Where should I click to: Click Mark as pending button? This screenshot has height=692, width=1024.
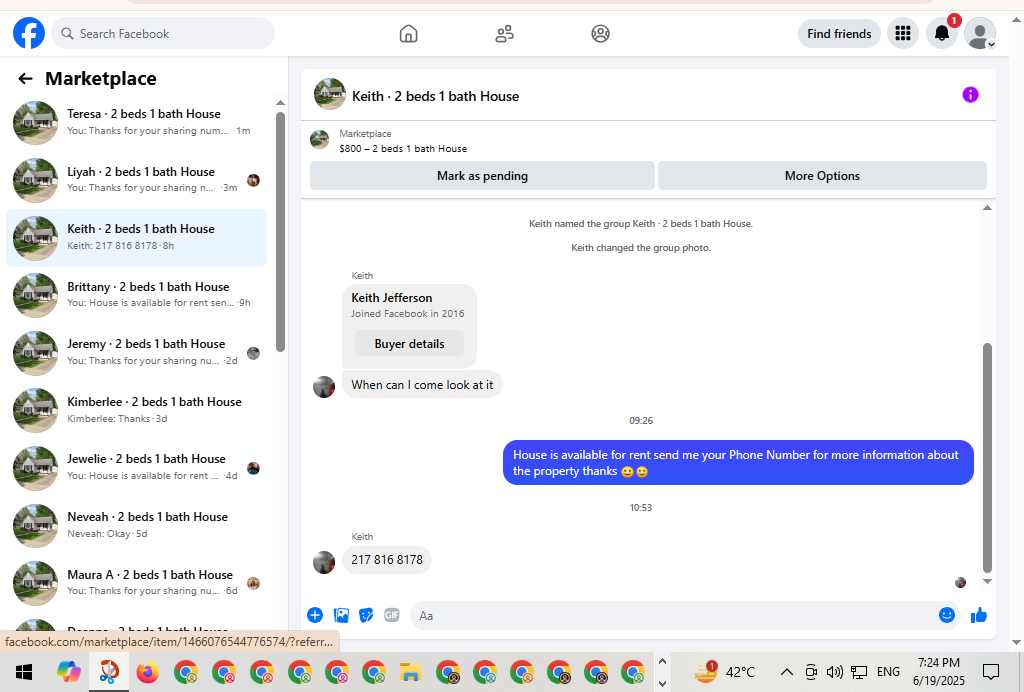click(x=482, y=176)
